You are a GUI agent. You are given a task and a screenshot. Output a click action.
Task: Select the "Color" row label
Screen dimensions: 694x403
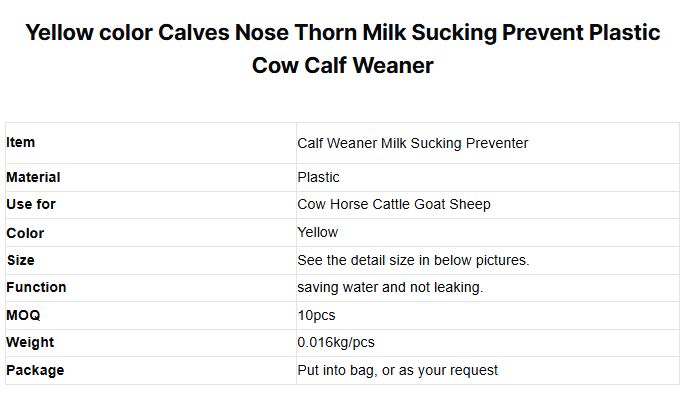(x=25, y=233)
